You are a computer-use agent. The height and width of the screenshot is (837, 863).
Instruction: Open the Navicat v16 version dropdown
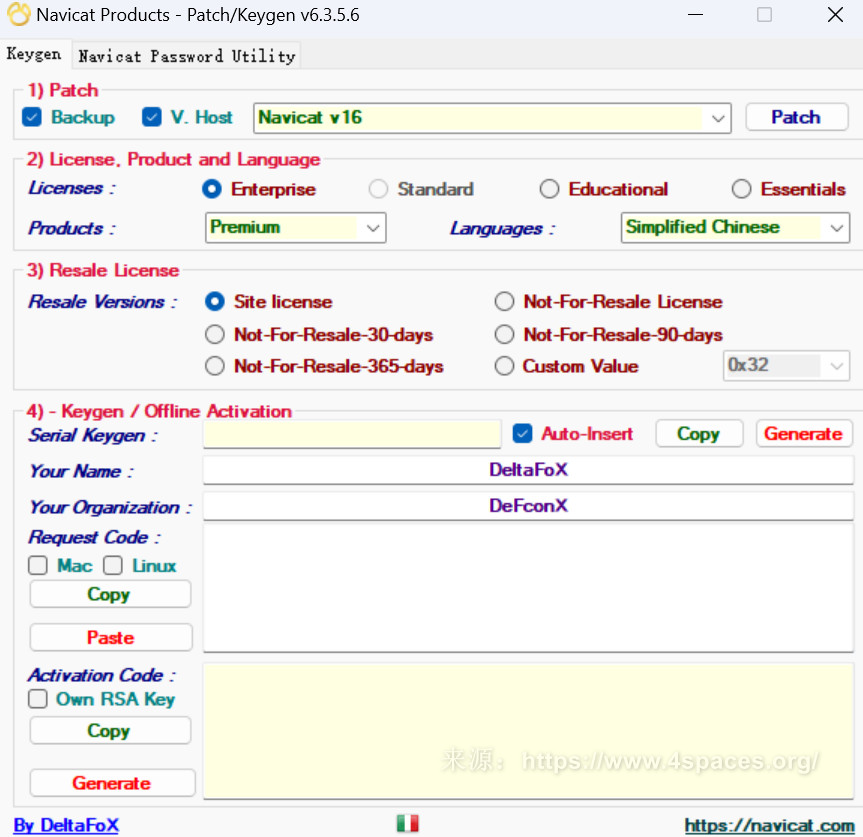(x=718, y=118)
